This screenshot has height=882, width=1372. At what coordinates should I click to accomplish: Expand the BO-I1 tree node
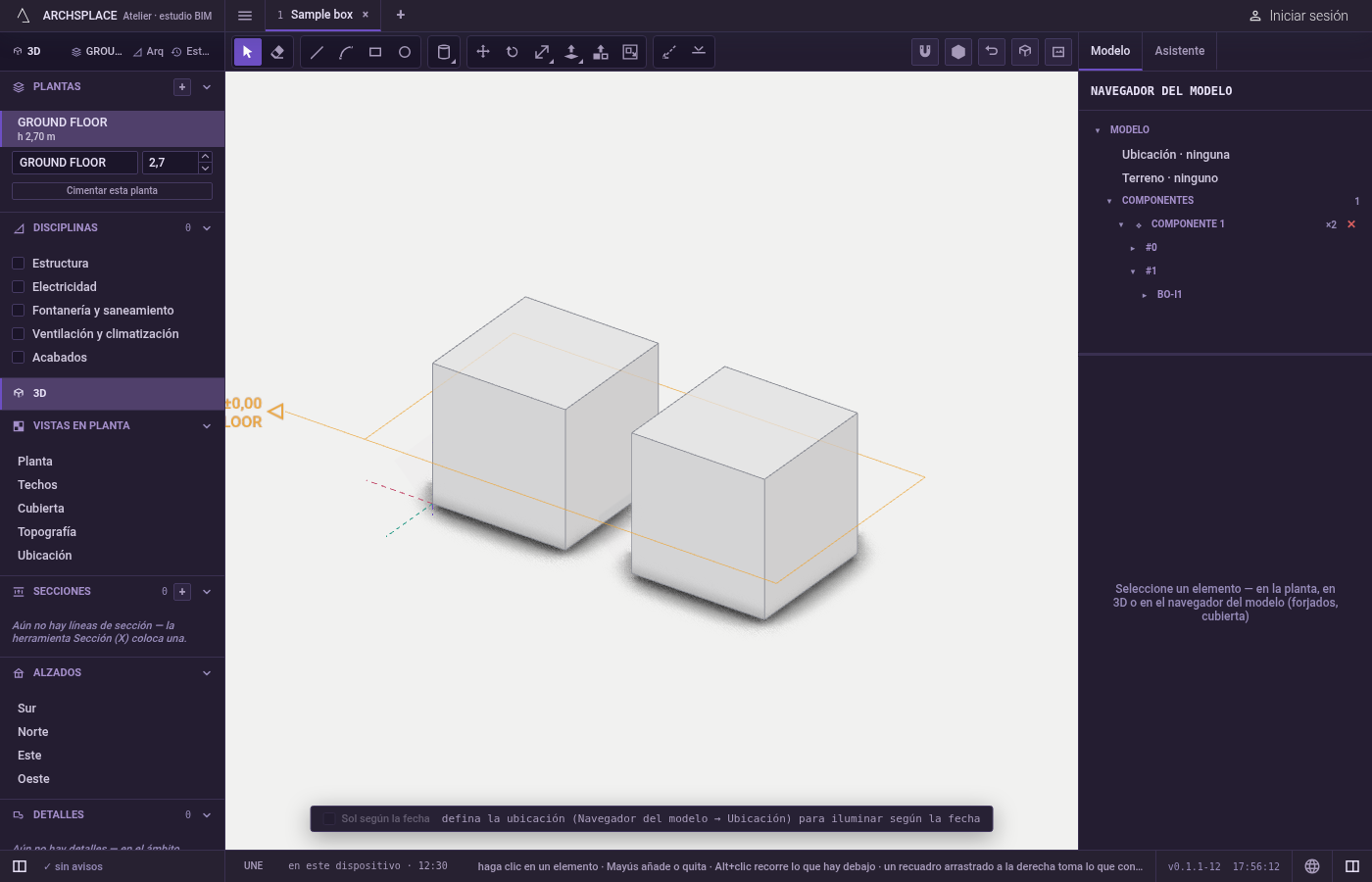1144,295
